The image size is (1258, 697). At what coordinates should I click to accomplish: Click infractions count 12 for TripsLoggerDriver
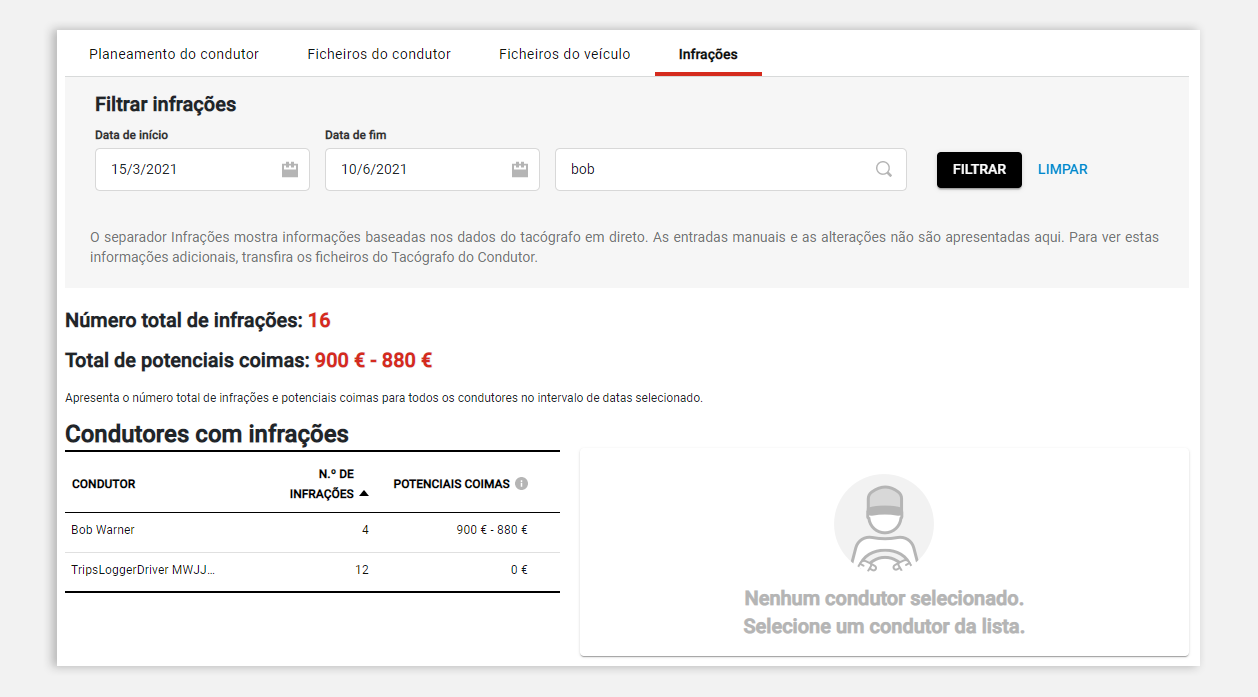click(362, 570)
